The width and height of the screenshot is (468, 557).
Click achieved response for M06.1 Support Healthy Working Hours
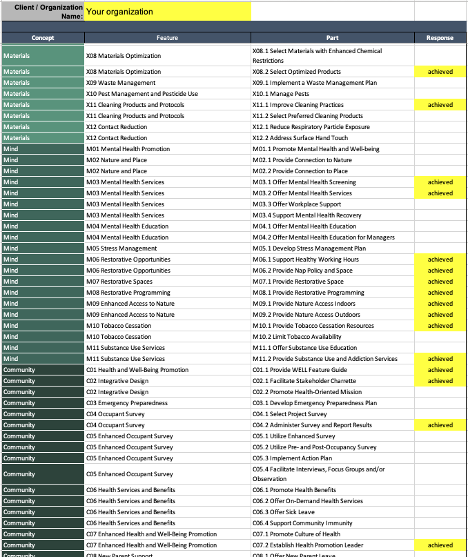[440, 259]
